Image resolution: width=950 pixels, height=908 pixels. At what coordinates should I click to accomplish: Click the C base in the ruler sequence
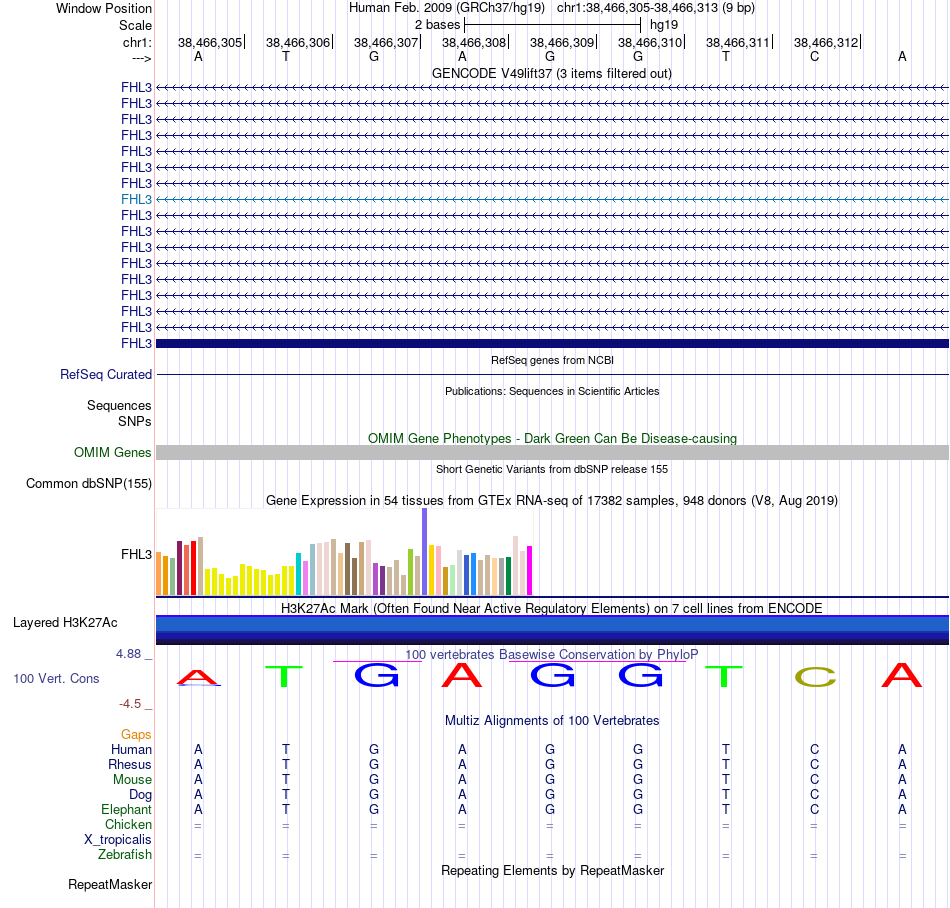(814, 56)
